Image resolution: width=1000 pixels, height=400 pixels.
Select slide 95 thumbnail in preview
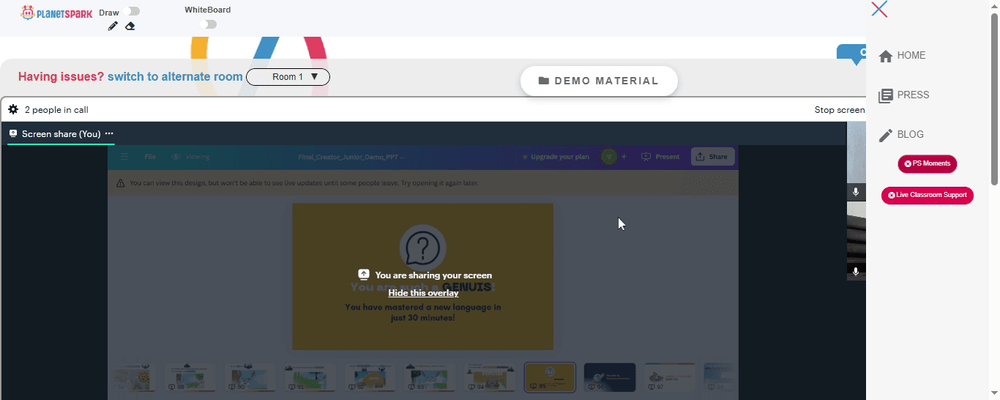pos(550,378)
